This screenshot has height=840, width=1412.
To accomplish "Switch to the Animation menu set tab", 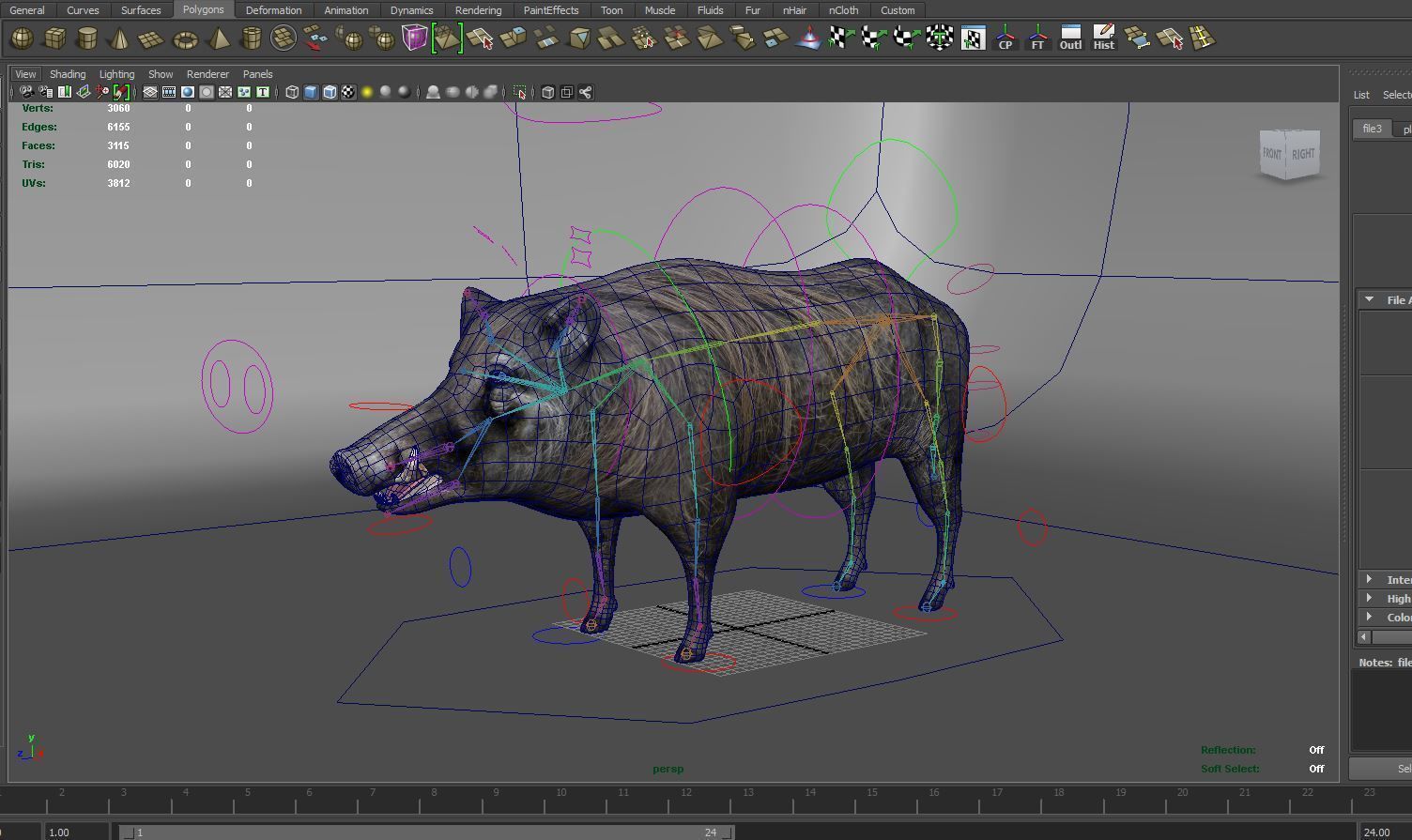I will coord(345,10).
